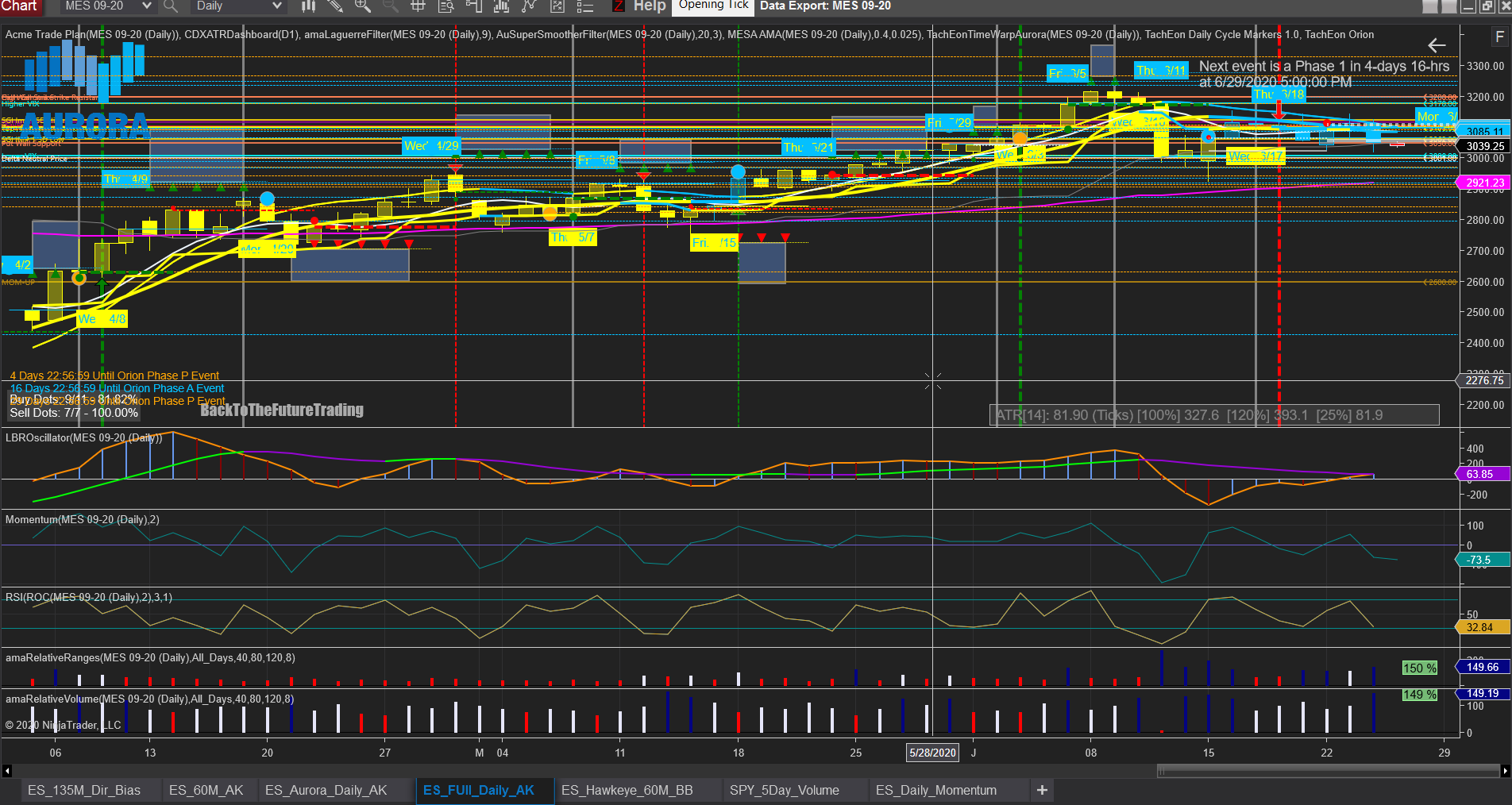This screenshot has height=805, width=1512.
Task: Switch to the SPY_5Day_Volume tab
Action: click(x=785, y=790)
